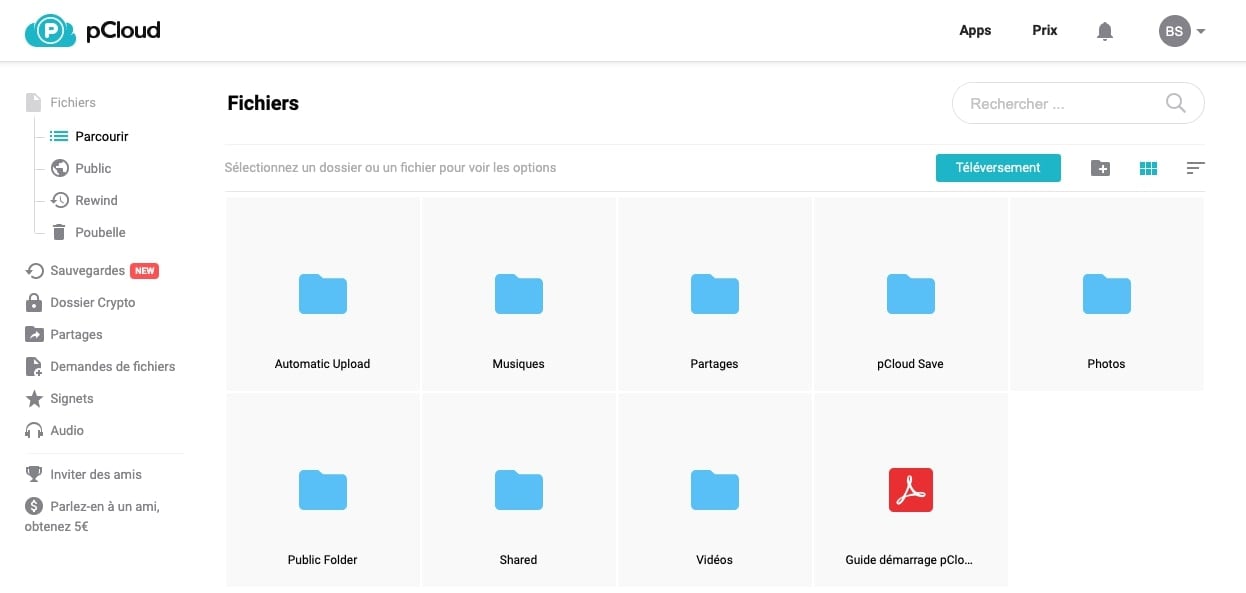Screen dimensions: 1246x593
Task: Open Partages in sidebar
Action: (x=77, y=334)
